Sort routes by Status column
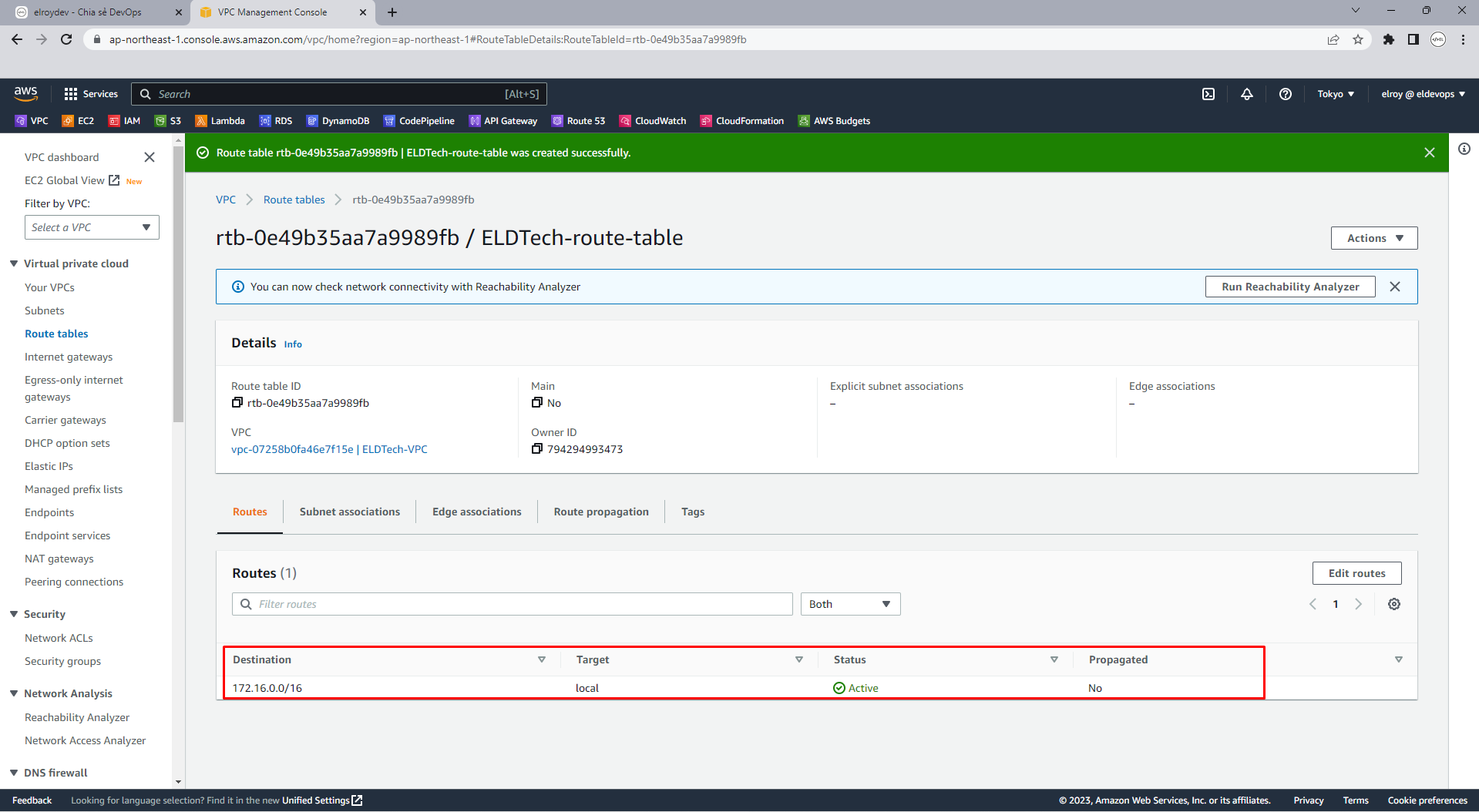This screenshot has width=1479, height=812. [x=1054, y=659]
